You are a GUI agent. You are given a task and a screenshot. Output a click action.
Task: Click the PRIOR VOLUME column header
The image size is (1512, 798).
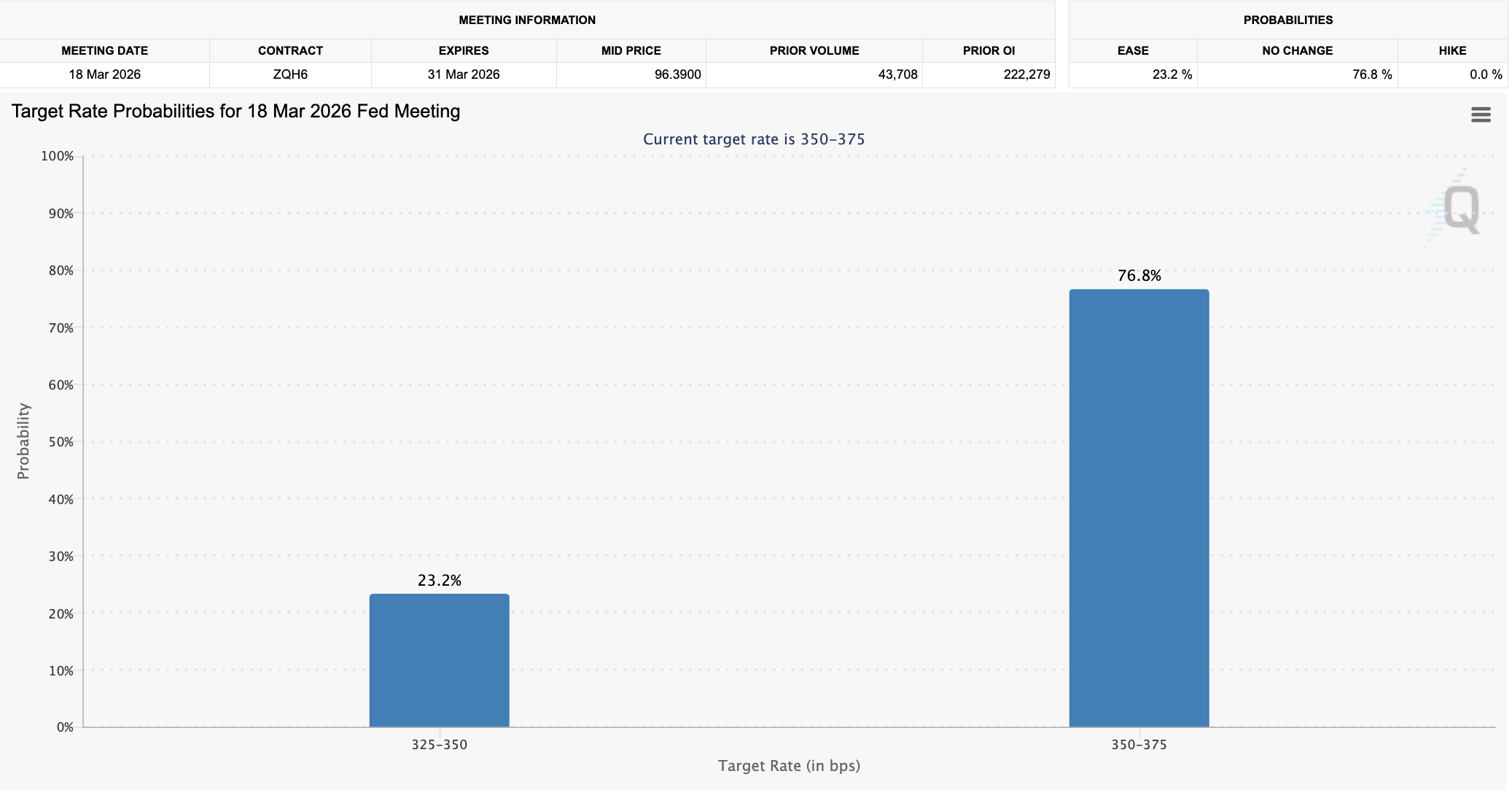pos(814,50)
